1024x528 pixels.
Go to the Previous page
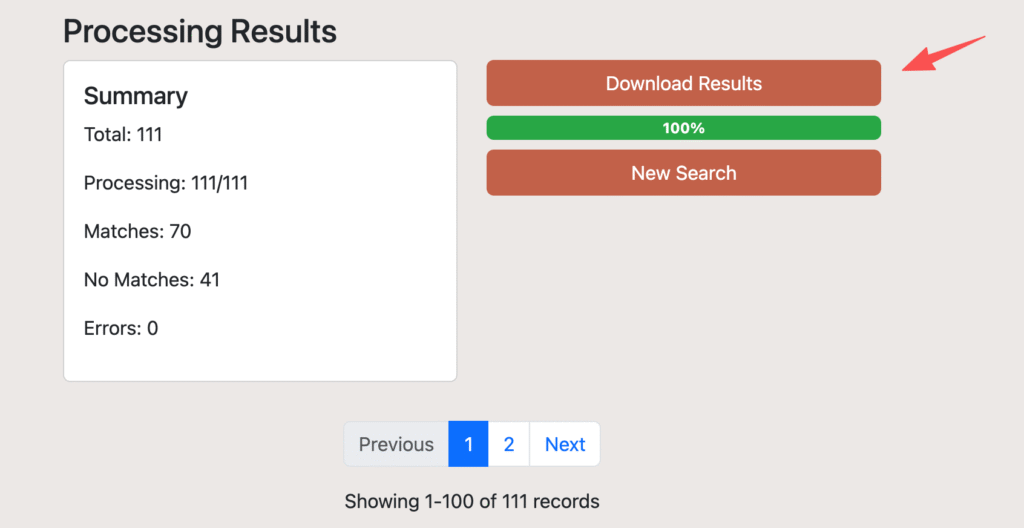pyautogui.click(x=396, y=444)
